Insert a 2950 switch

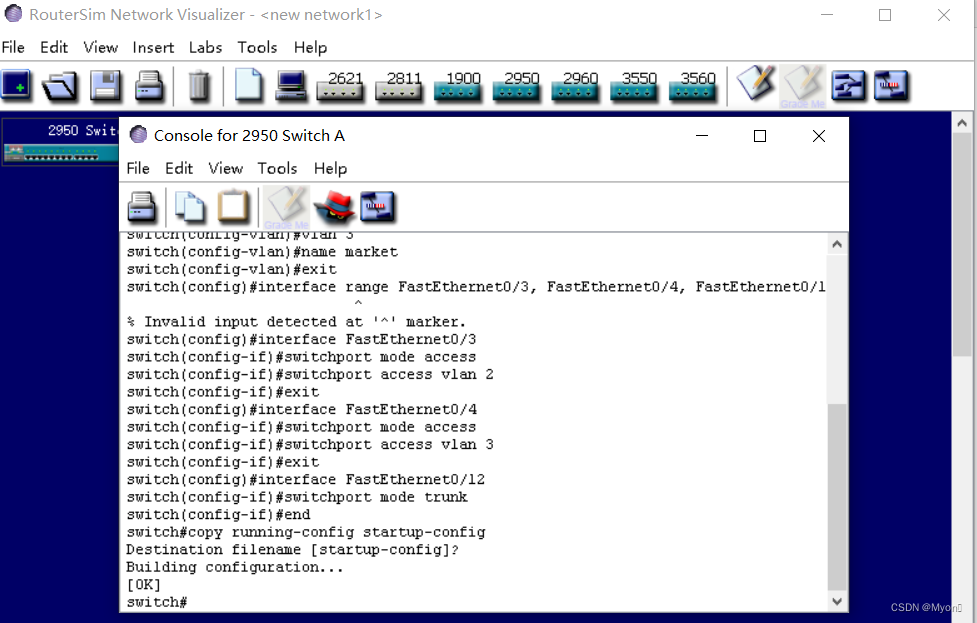(x=516, y=86)
